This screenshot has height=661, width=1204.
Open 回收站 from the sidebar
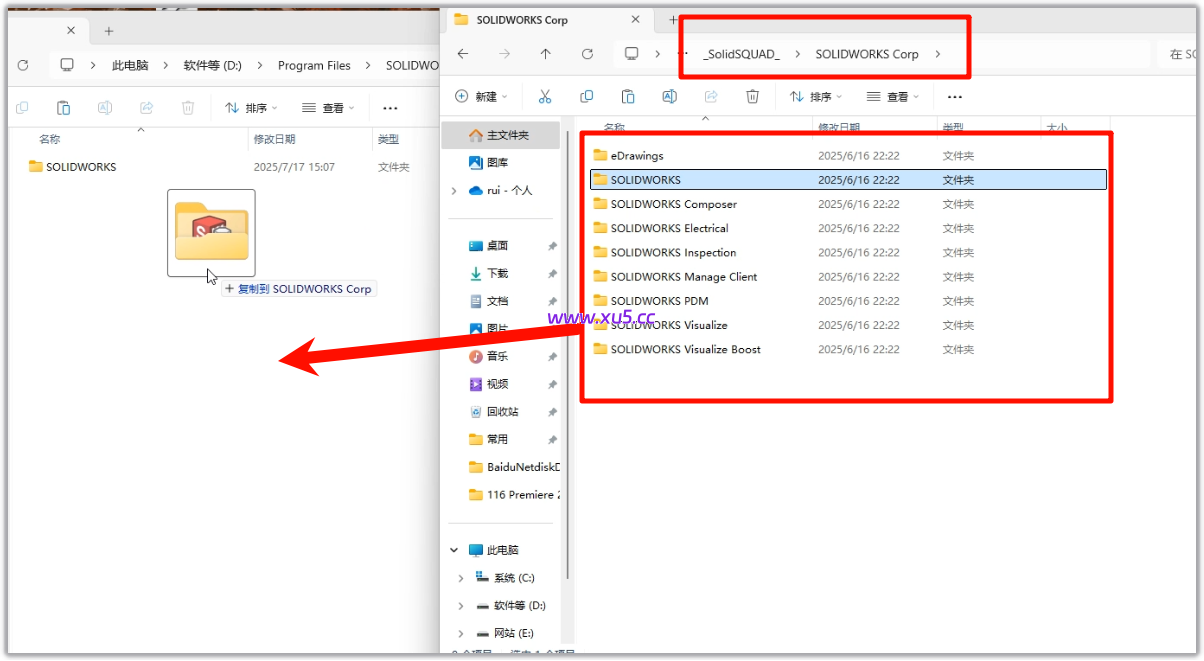501,411
